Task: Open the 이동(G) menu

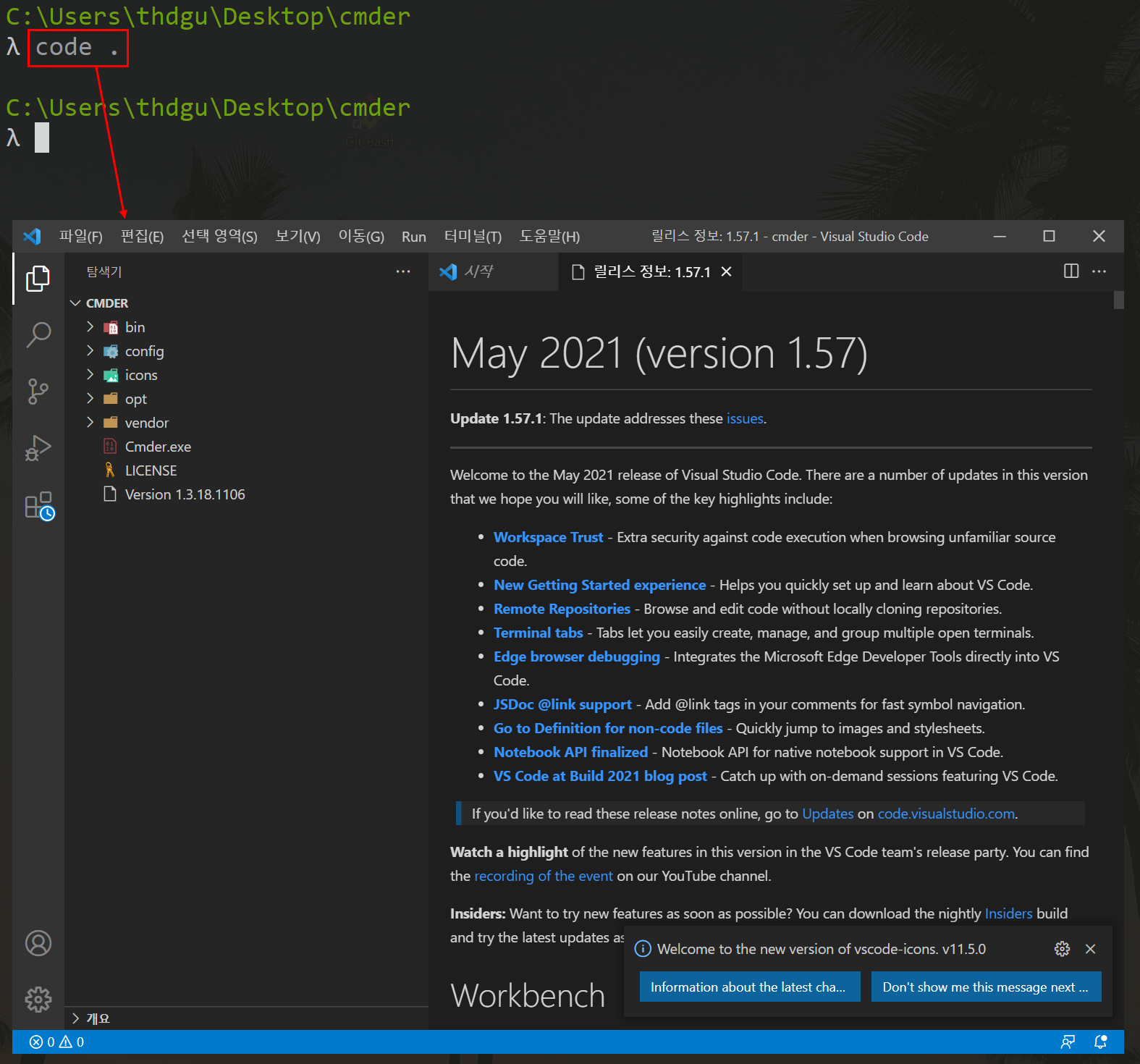Action: click(x=361, y=237)
